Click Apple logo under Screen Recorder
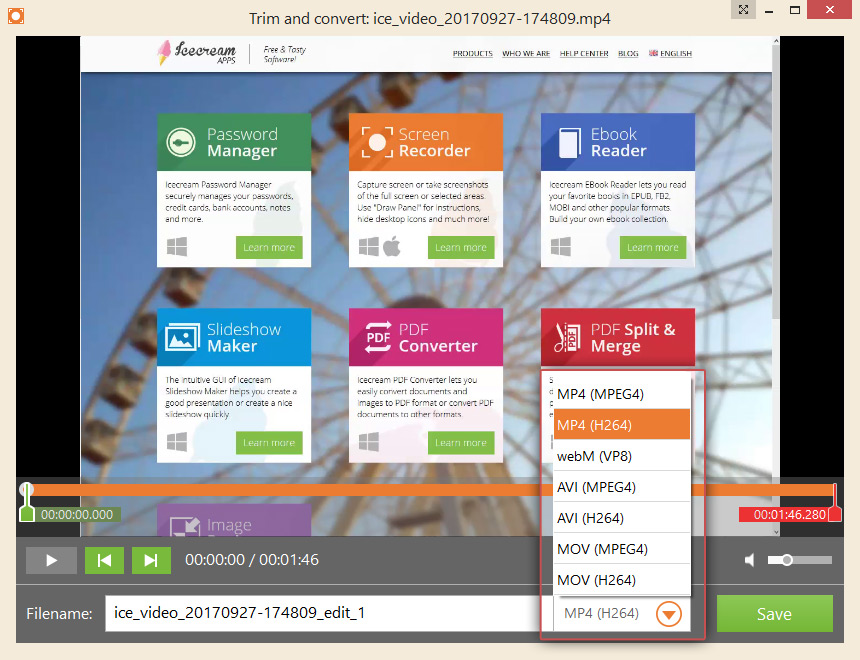 pos(392,246)
